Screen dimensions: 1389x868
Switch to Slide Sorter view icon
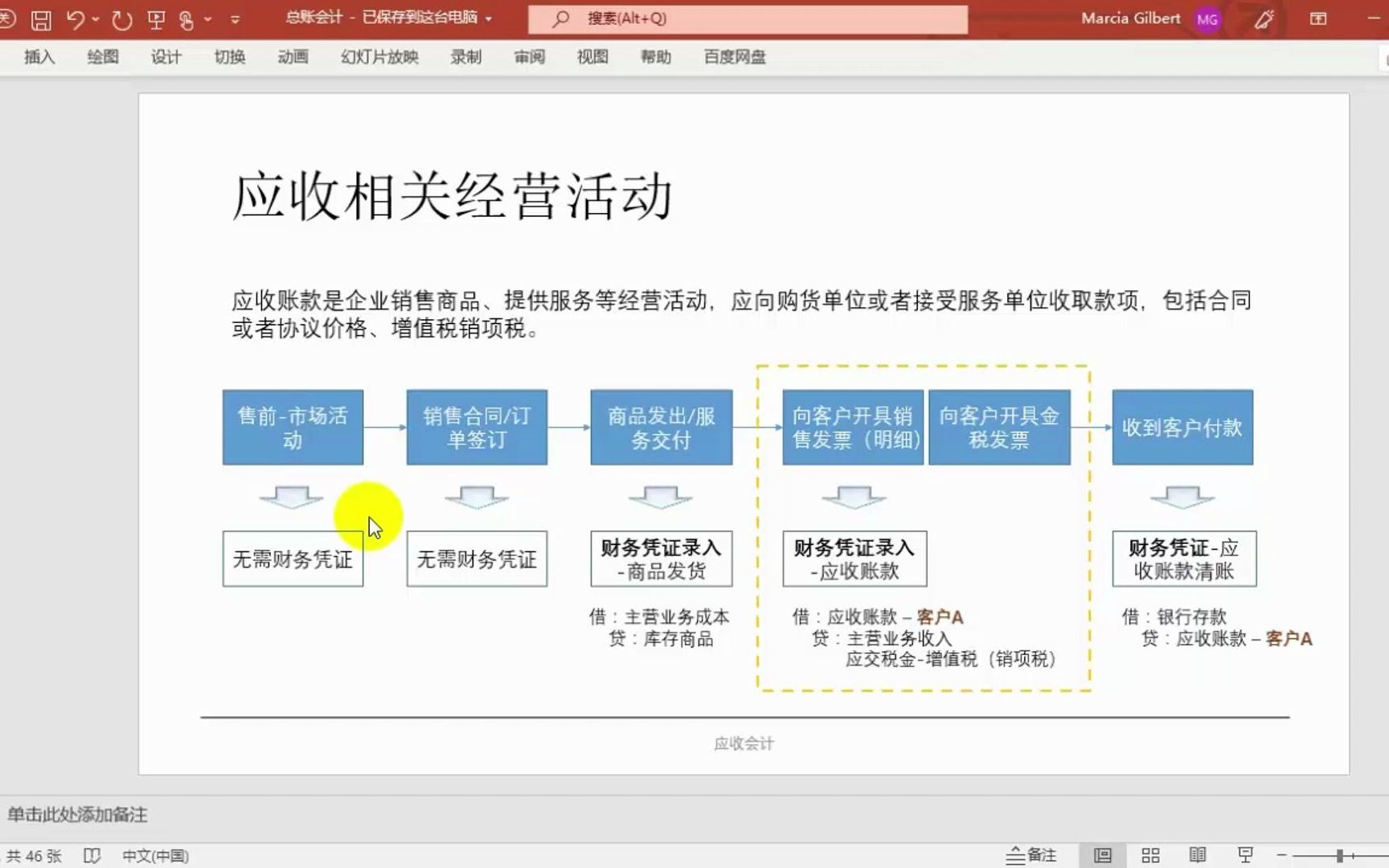pos(1150,855)
